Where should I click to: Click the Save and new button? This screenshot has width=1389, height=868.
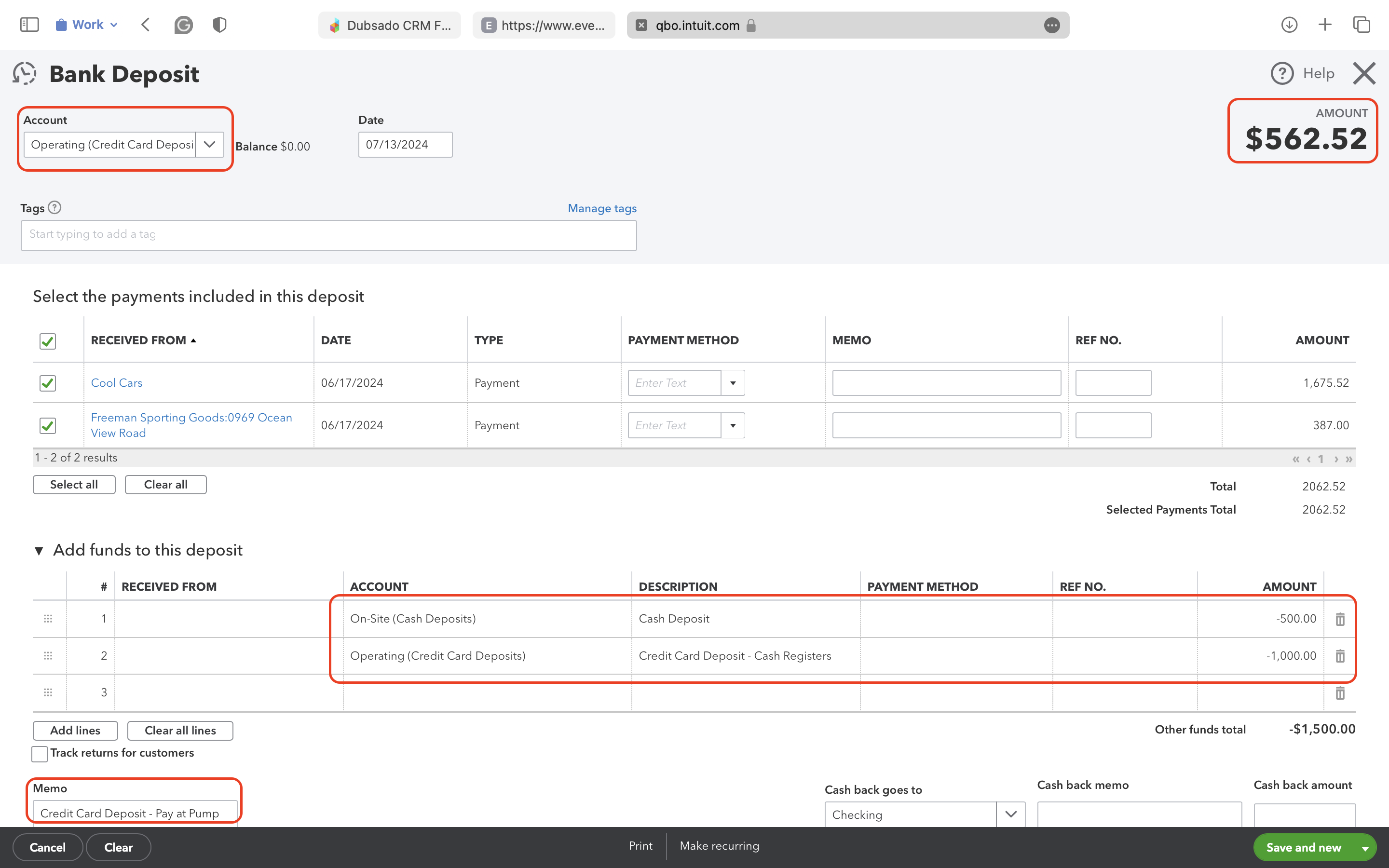click(1304, 847)
